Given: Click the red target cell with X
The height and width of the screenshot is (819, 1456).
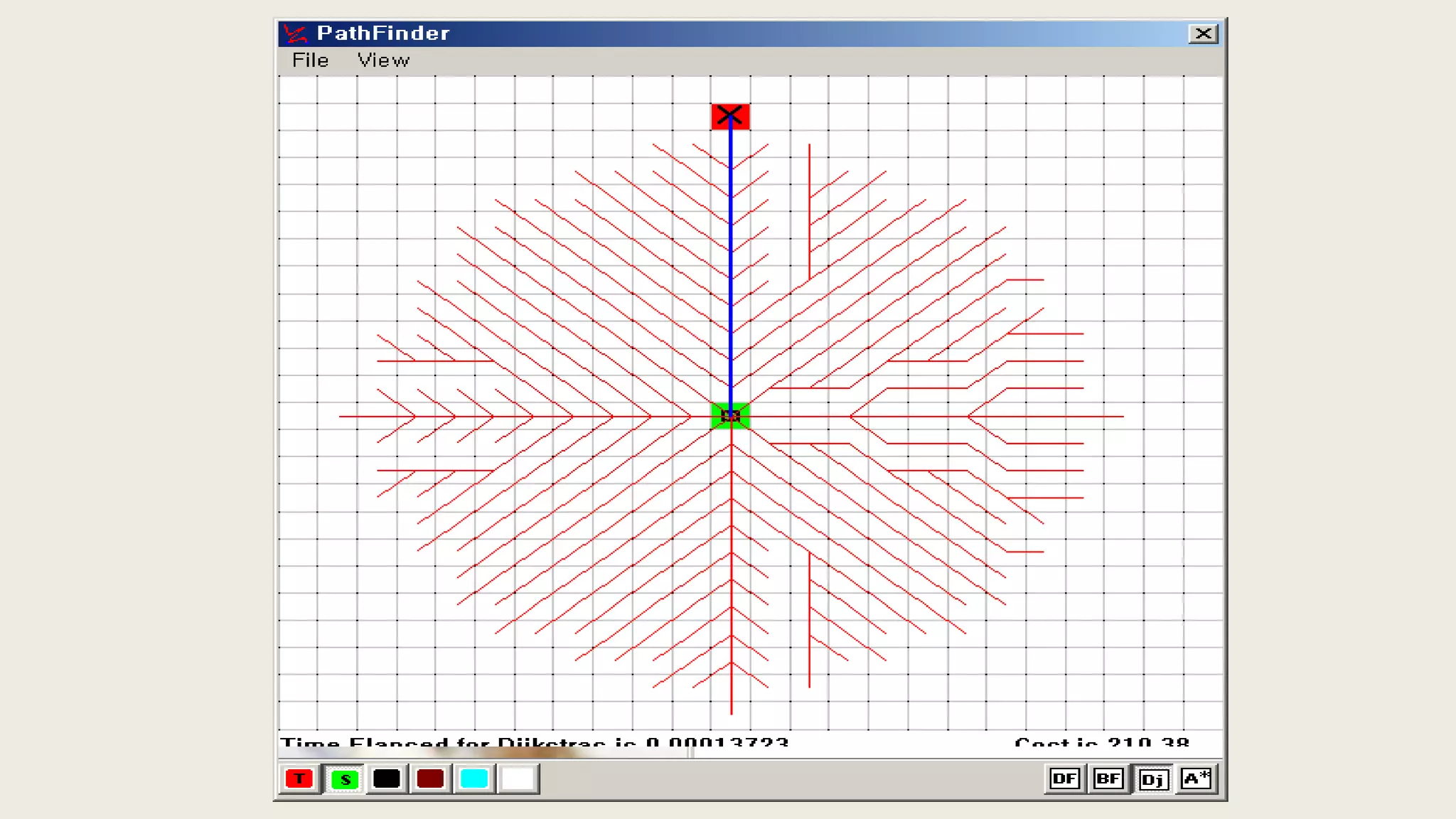Looking at the screenshot, I should pyautogui.click(x=730, y=117).
